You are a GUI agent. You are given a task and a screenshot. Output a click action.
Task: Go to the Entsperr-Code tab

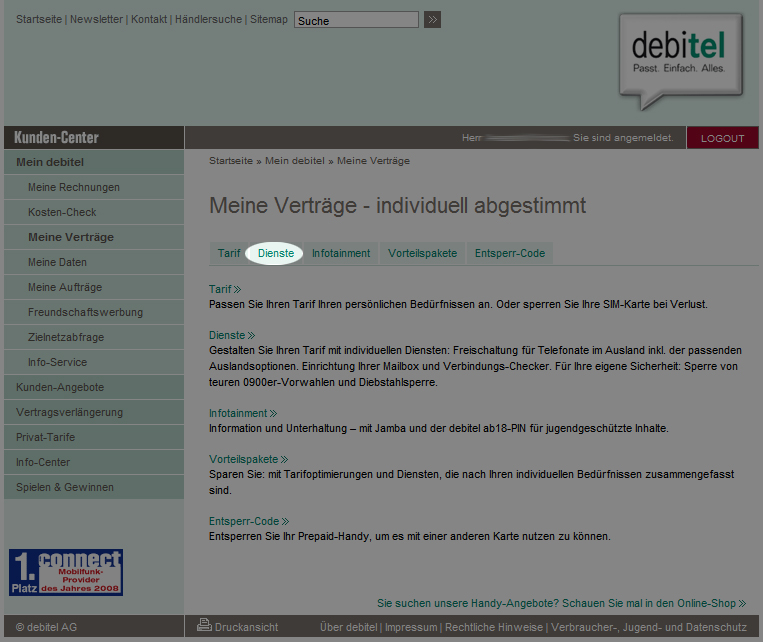coord(509,254)
